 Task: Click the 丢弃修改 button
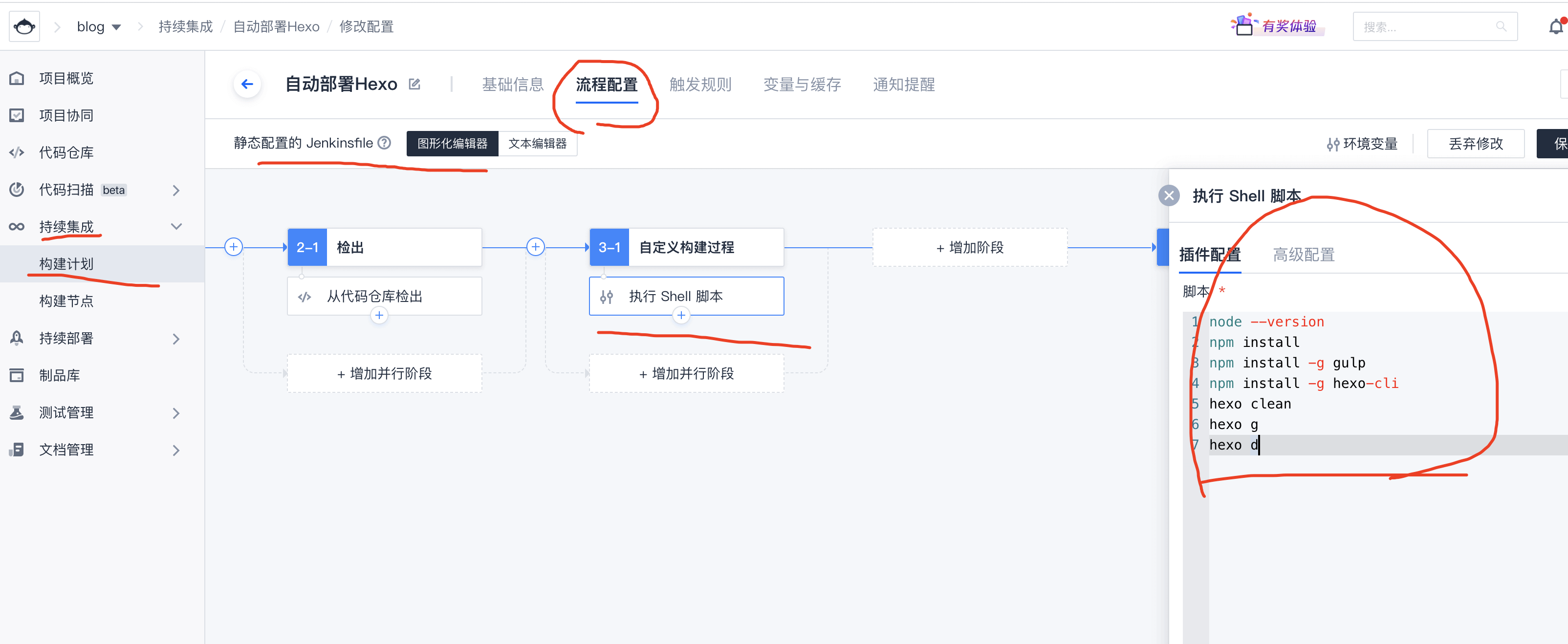pyautogui.click(x=1475, y=144)
